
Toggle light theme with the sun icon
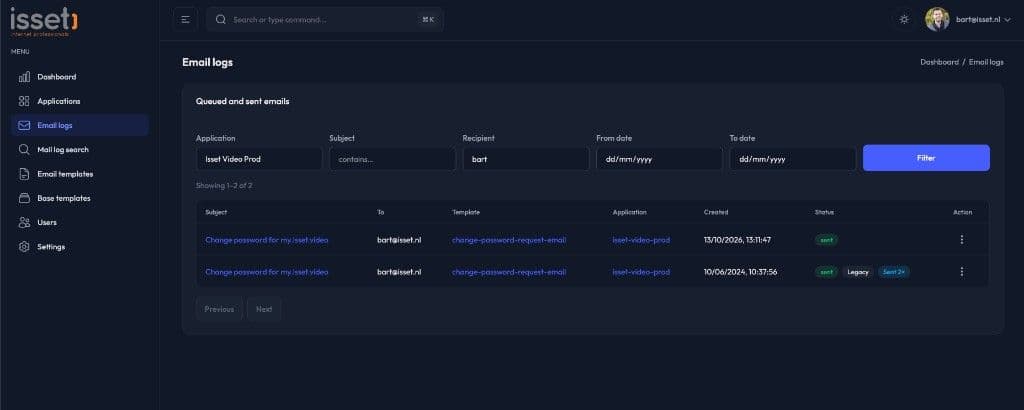[904, 20]
